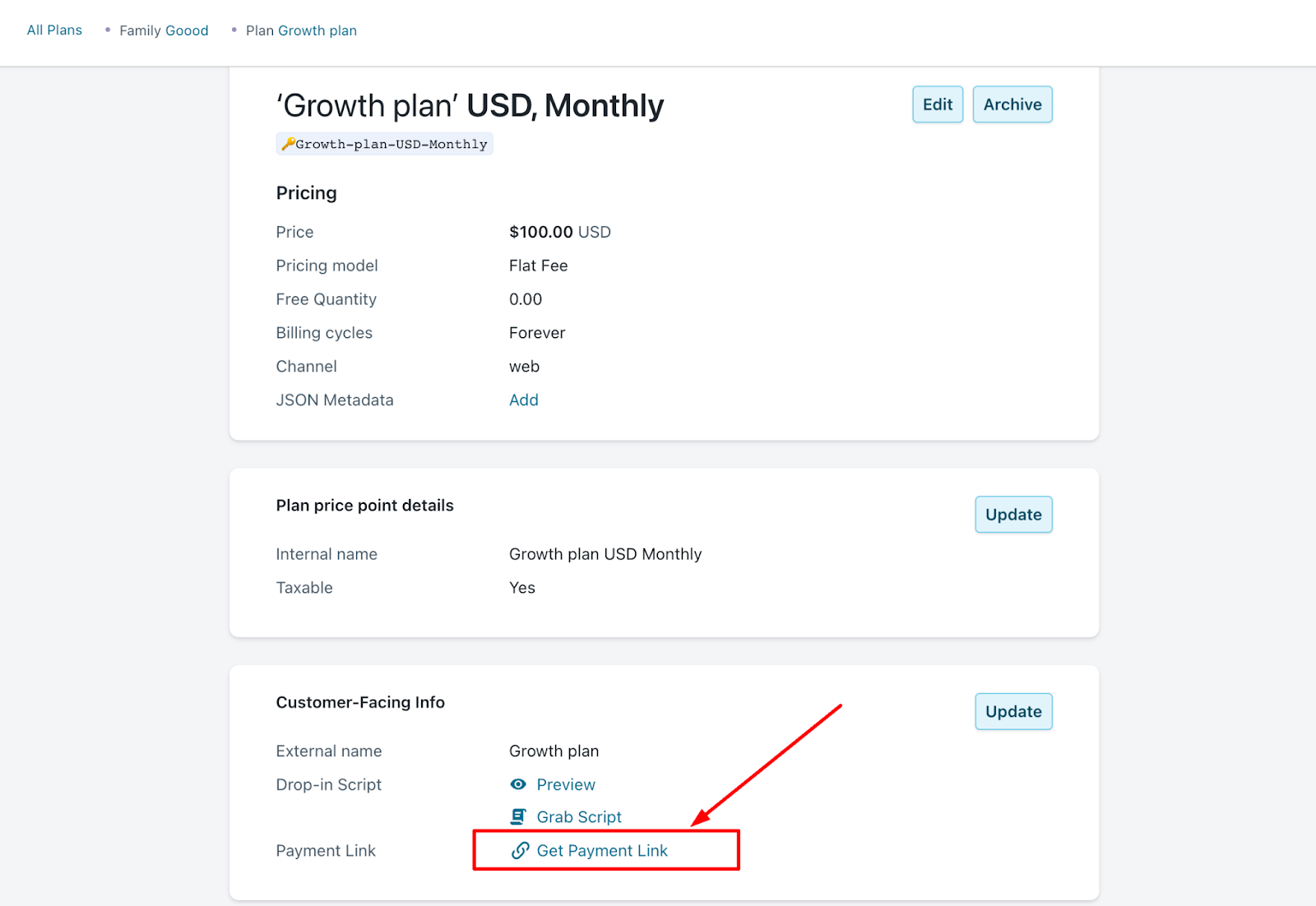Click the chain link payment icon

click(520, 851)
